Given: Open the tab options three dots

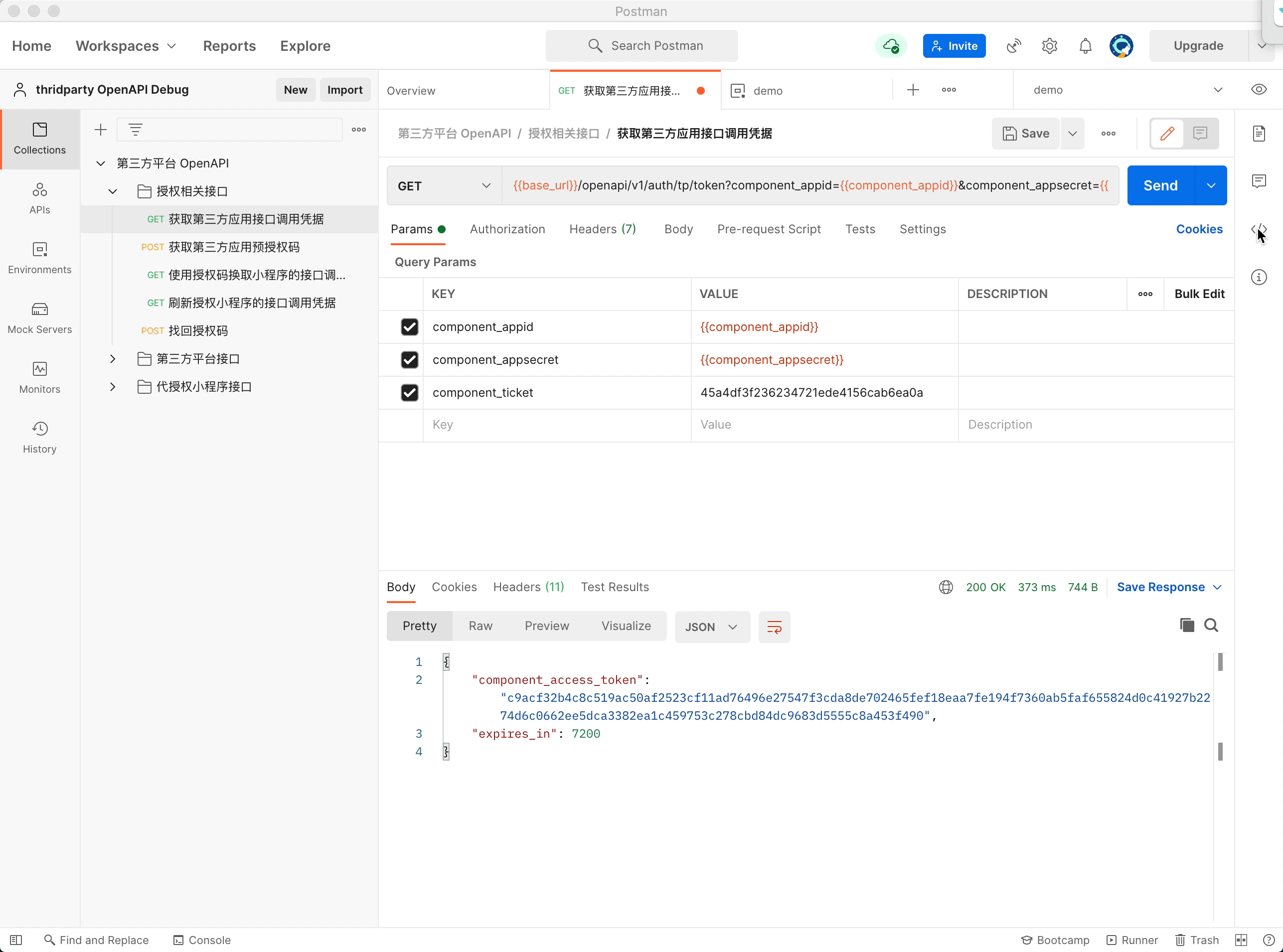Looking at the screenshot, I should click(949, 90).
